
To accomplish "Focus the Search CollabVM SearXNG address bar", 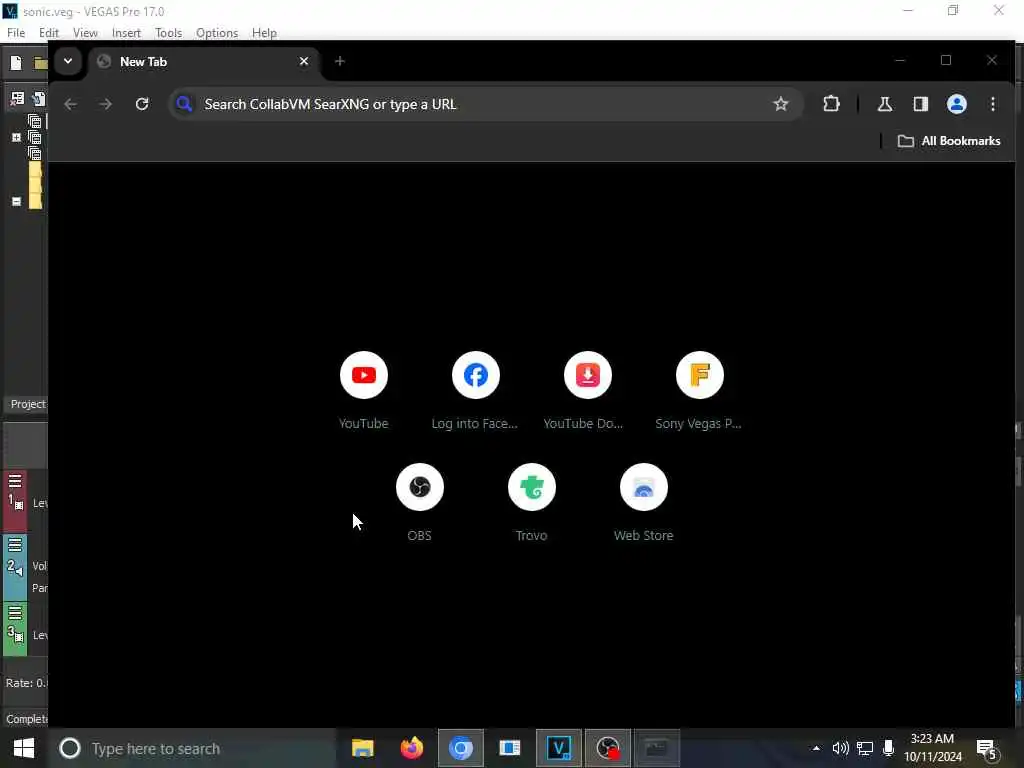I will [485, 104].
